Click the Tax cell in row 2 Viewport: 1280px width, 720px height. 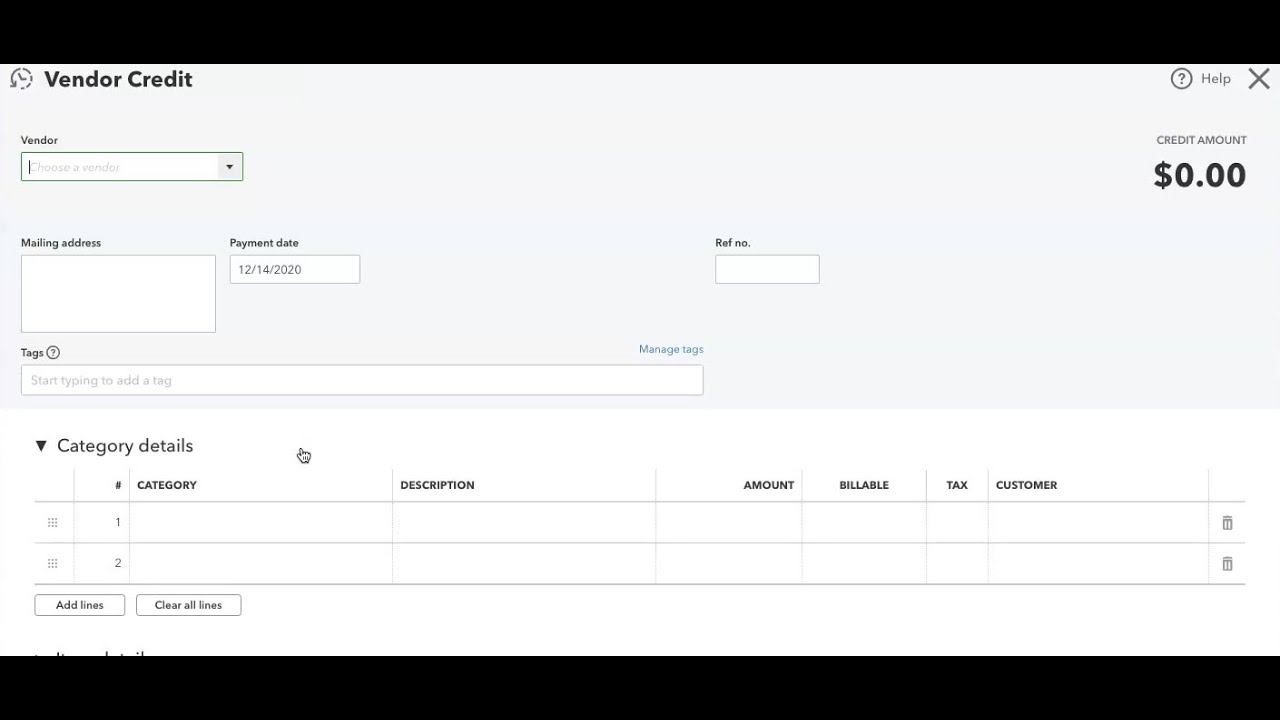click(957, 564)
